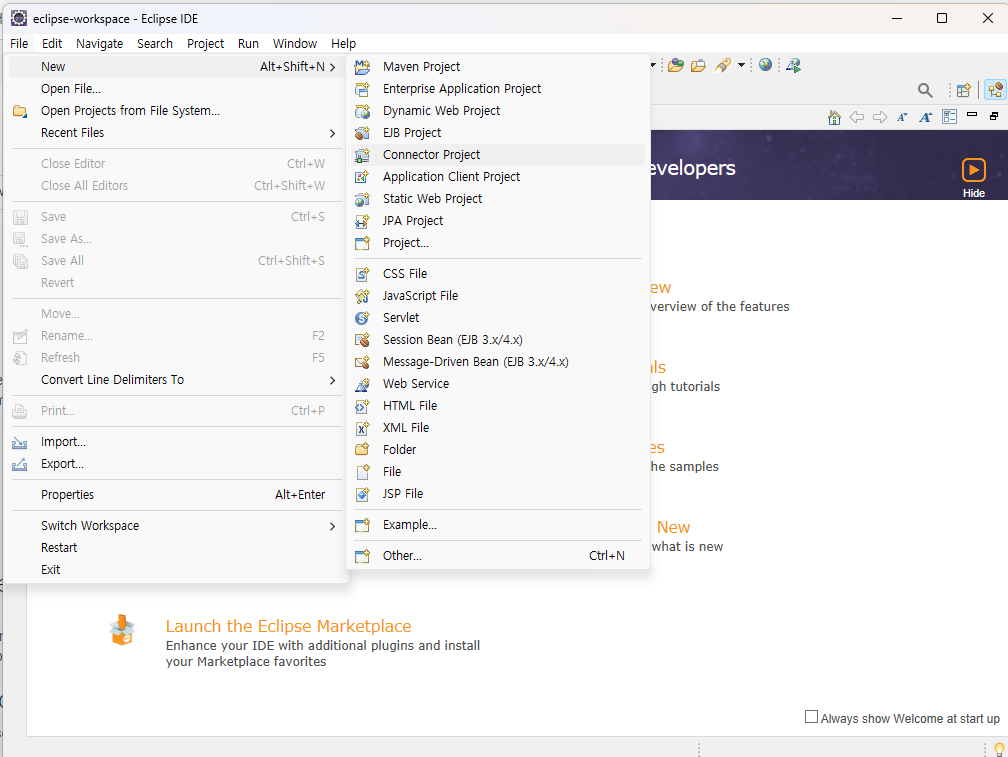Select JPA Project icon
The height and width of the screenshot is (757, 1008).
(x=363, y=221)
